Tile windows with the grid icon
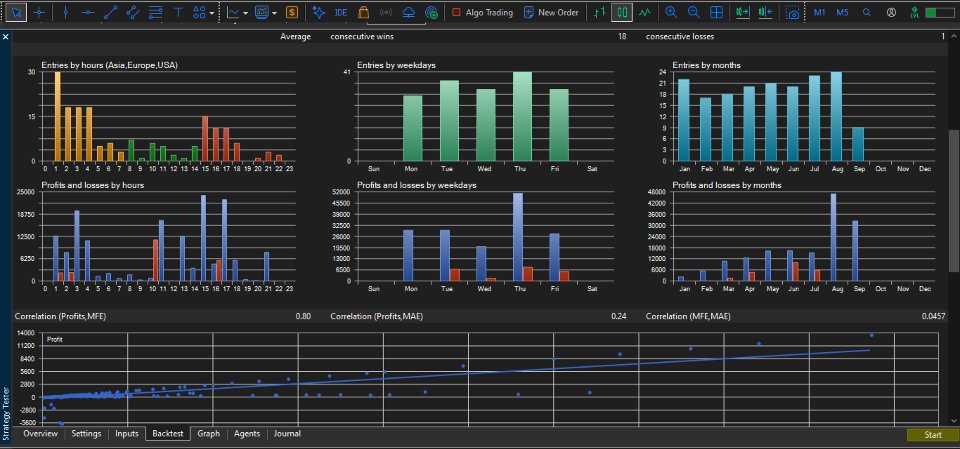This screenshot has height=449, width=960. click(716, 12)
